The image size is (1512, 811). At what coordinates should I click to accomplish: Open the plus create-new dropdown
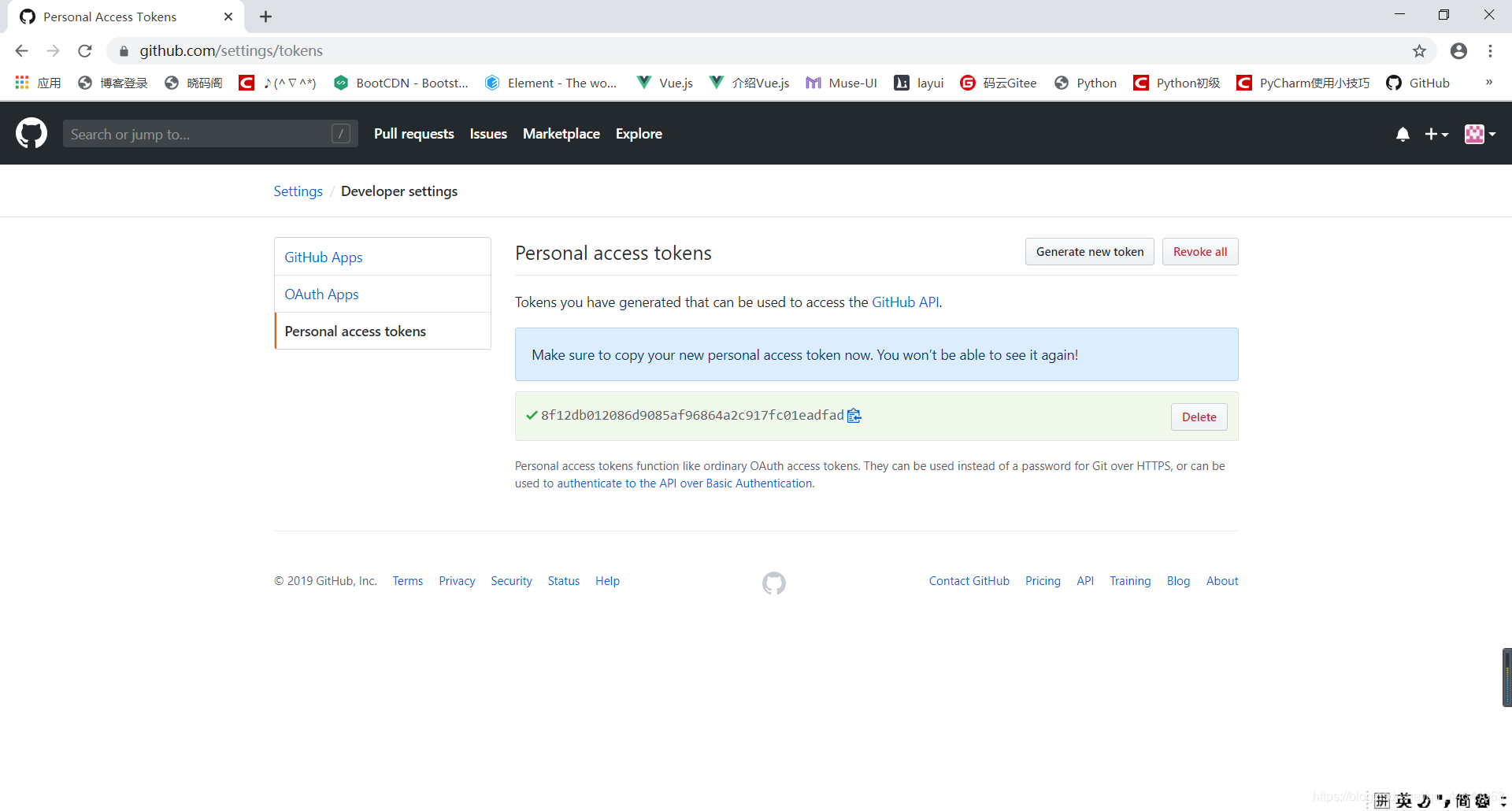1436,134
